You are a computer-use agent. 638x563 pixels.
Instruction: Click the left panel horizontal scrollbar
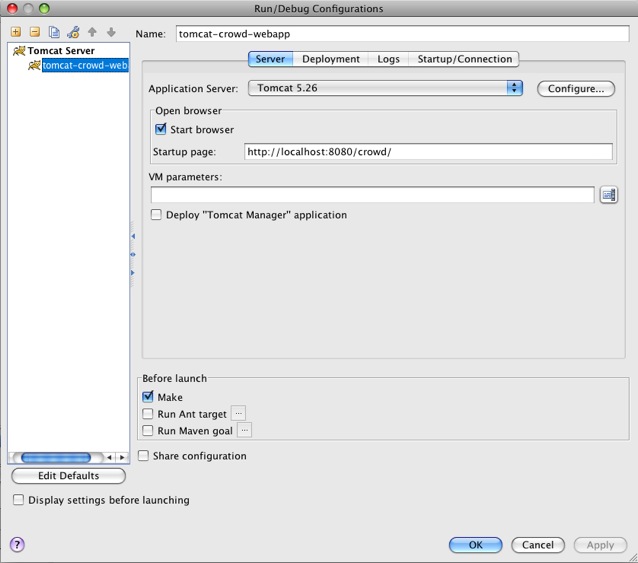56,457
